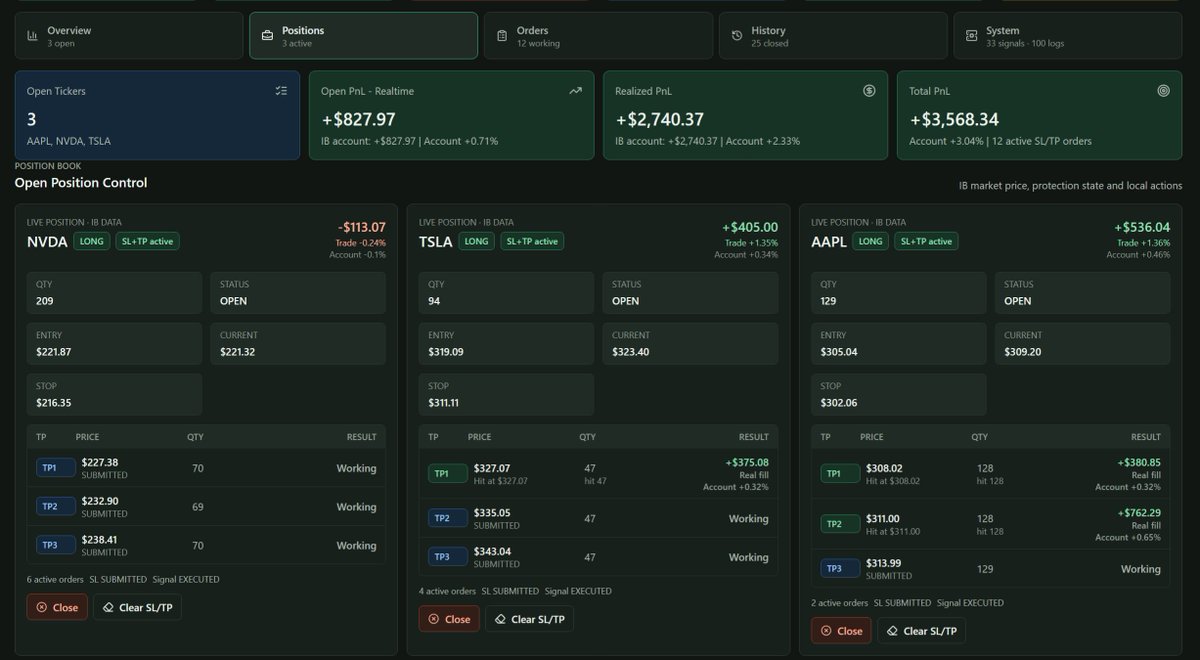The image size is (1200, 660).
Task: Select AAPL TP1 badge at $308.02
Action: click(840, 474)
